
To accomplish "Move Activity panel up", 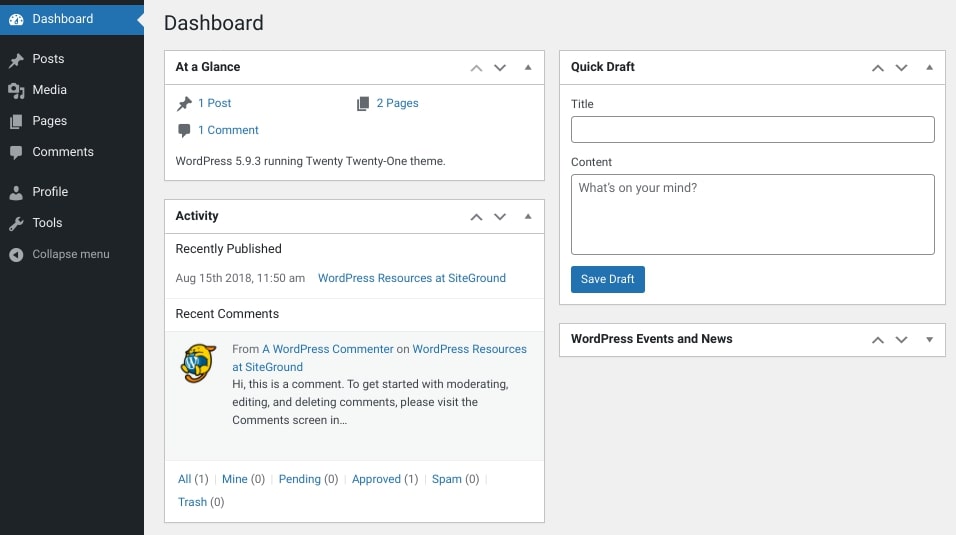I will point(476,217).
